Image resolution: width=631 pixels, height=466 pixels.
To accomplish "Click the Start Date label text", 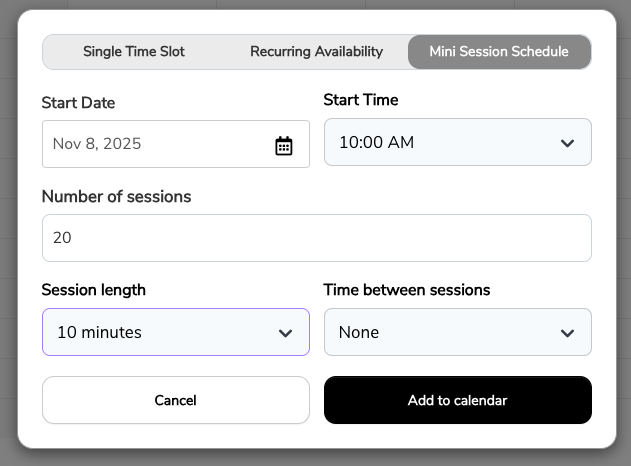I will (x=78, y=103).
